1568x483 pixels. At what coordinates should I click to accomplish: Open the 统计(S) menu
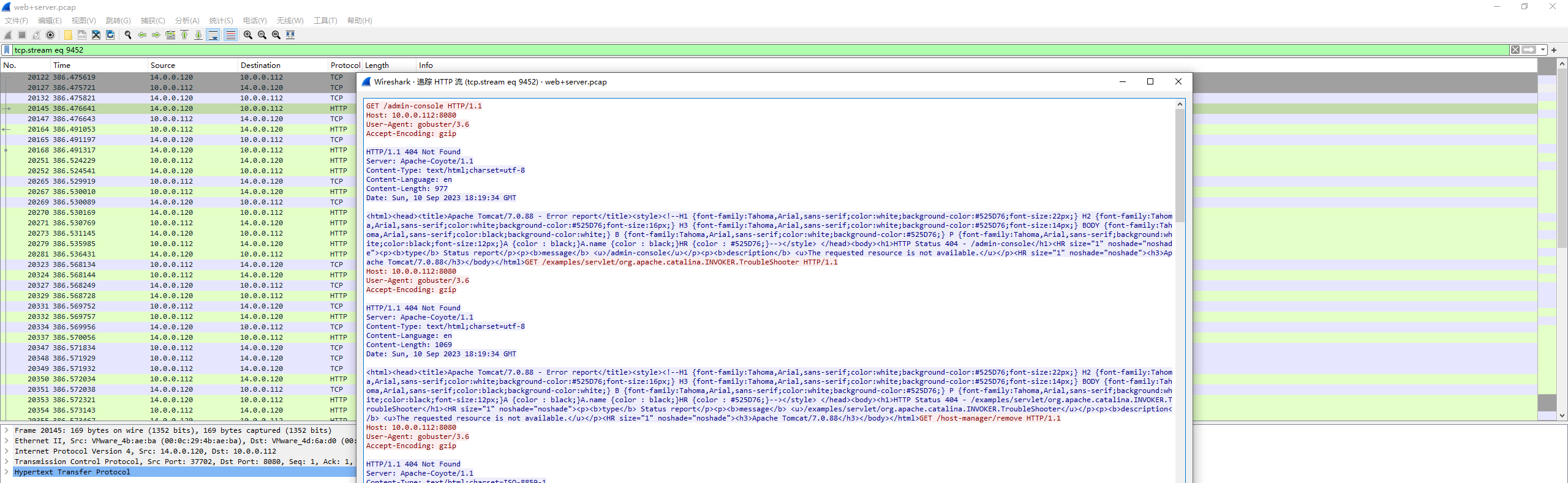coord(221,21)
